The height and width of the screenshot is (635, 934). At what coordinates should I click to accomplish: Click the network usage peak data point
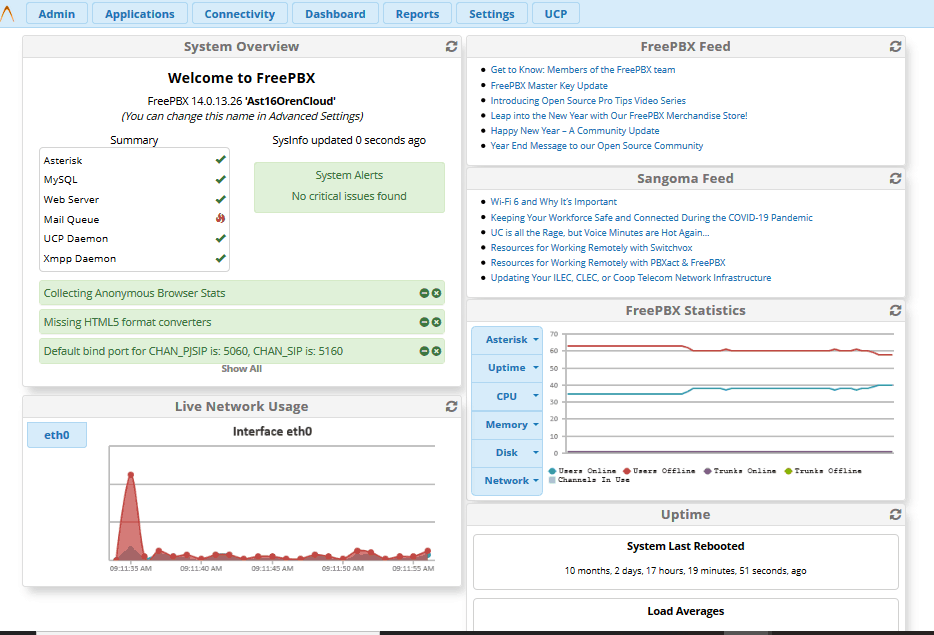click(130, 475)
